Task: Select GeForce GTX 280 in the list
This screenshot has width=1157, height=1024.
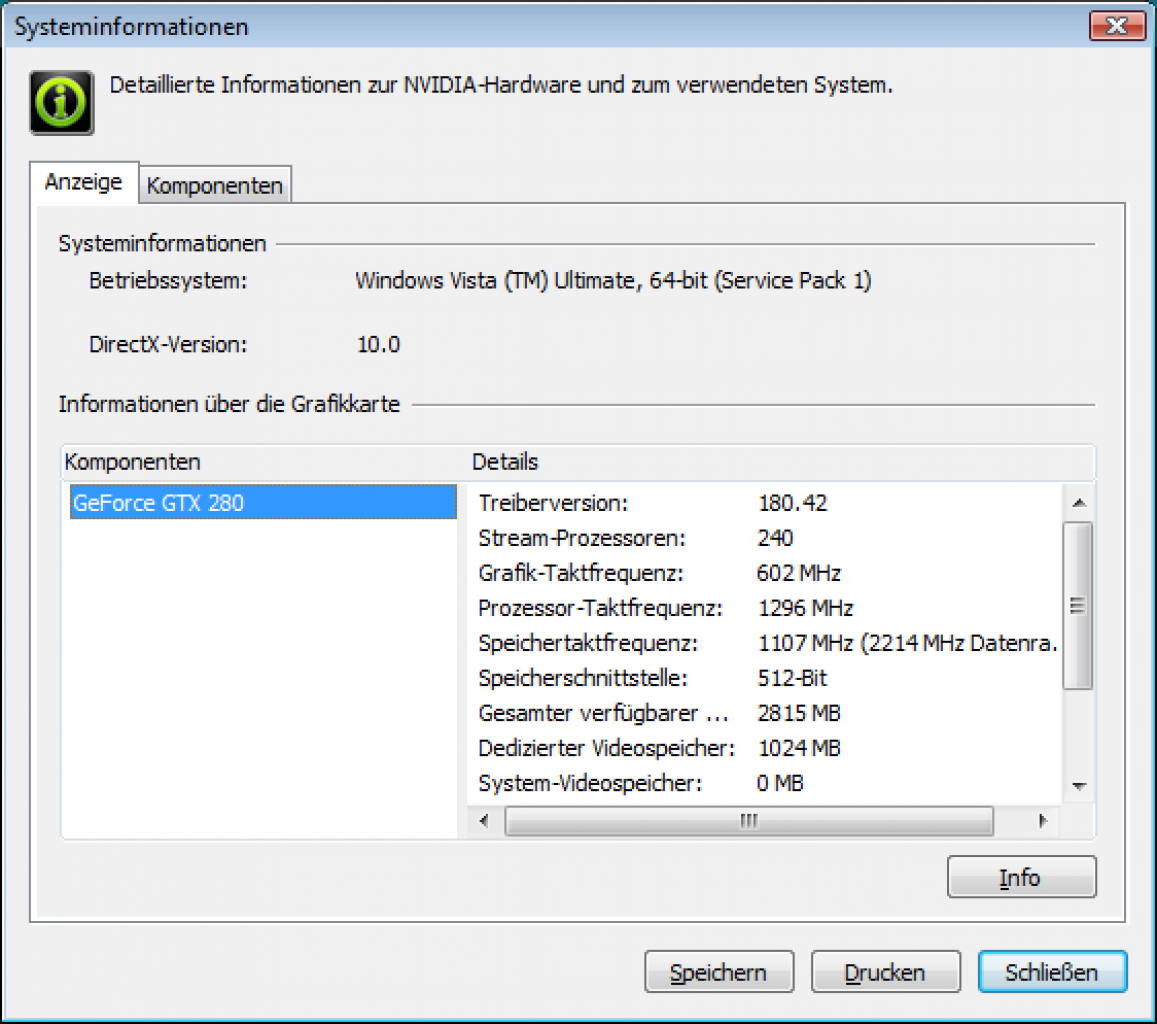Action: (263, 502)
